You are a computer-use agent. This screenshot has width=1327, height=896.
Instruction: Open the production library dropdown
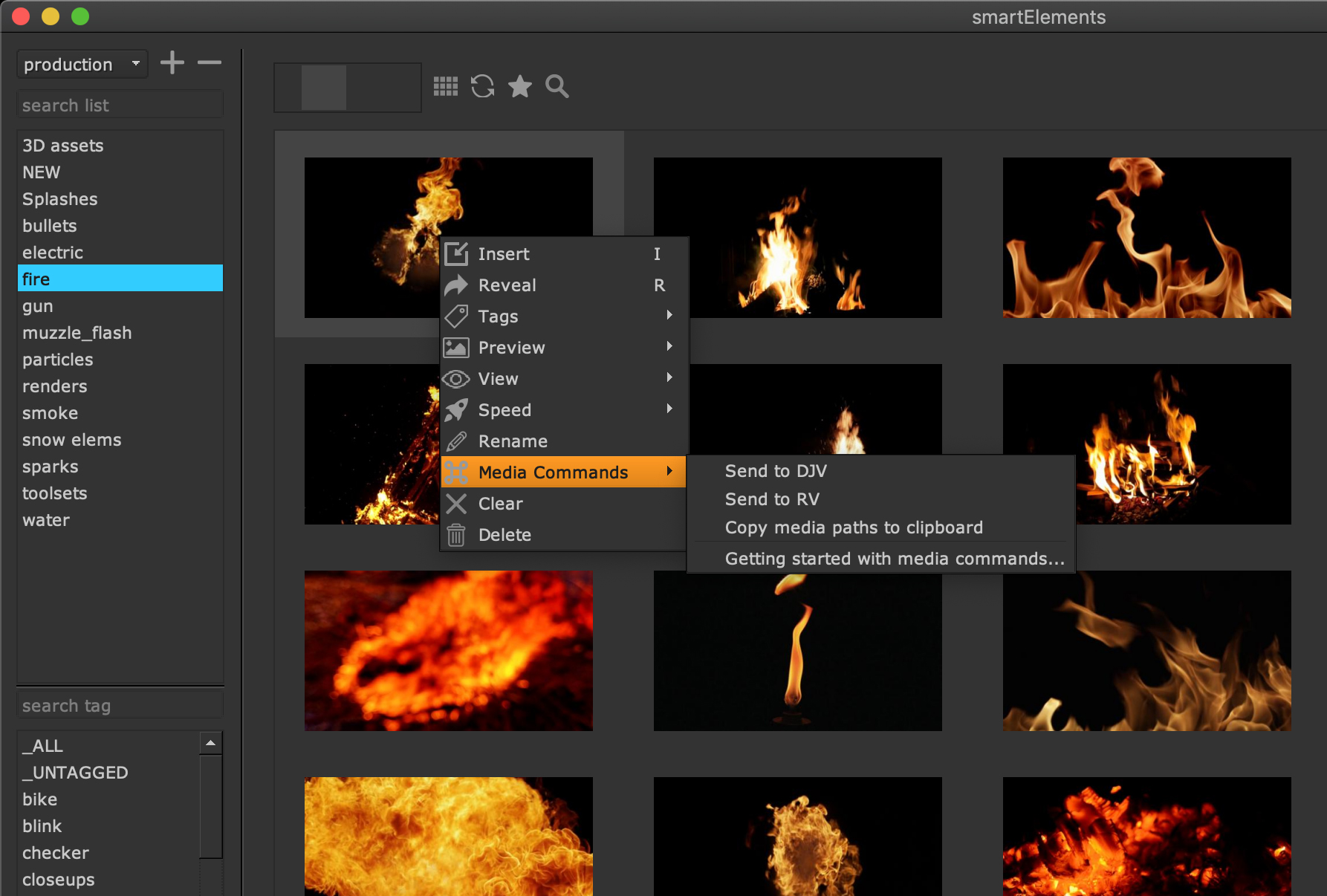pyautogui.click(x=82, y=65)
